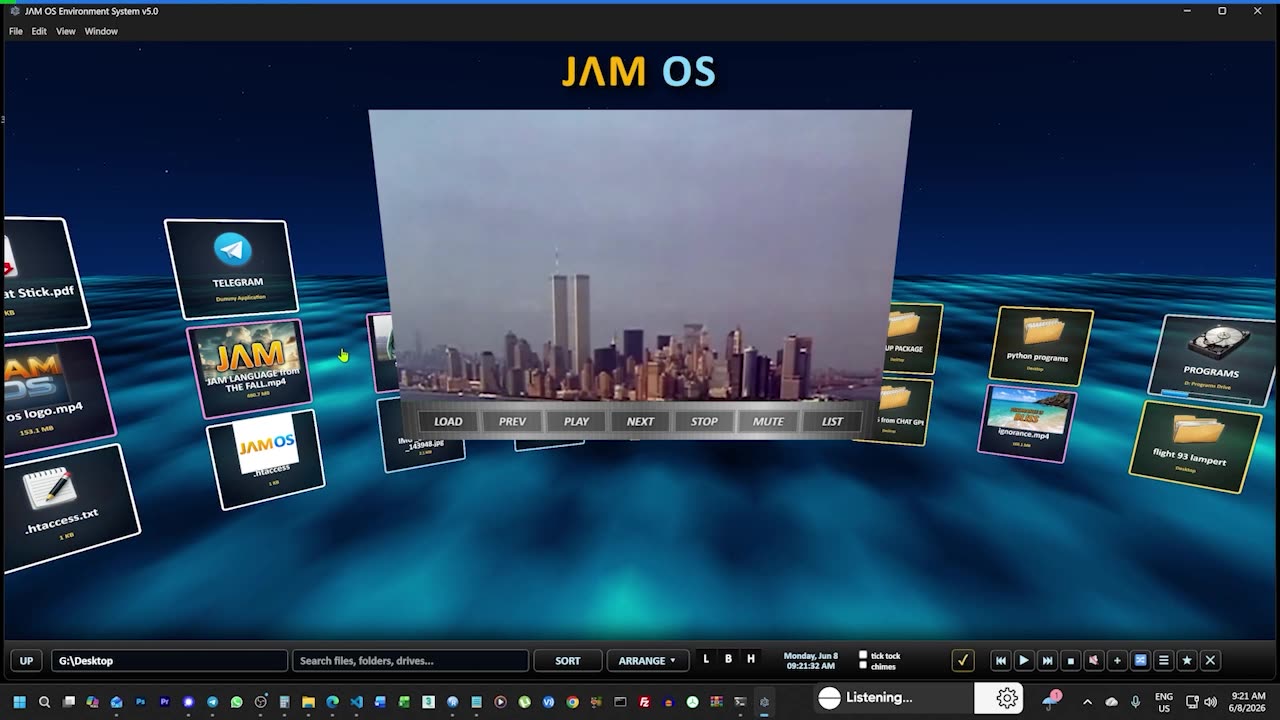1280x720 pixels.
Task: Open the playlist lines icon
Action: (x=1163, y=661)
